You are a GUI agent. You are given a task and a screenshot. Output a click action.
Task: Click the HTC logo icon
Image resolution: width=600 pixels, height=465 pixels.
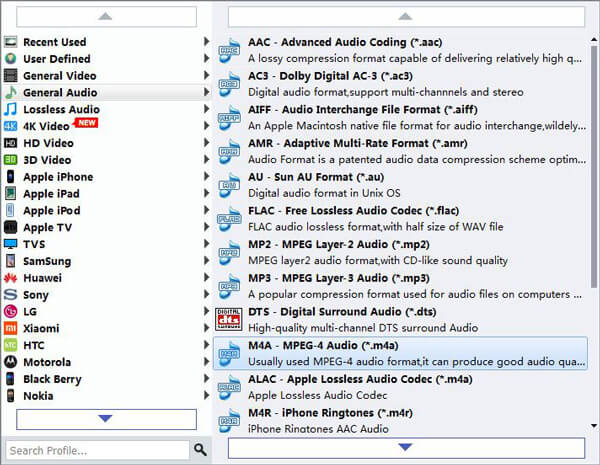click(x=11, y=345)
